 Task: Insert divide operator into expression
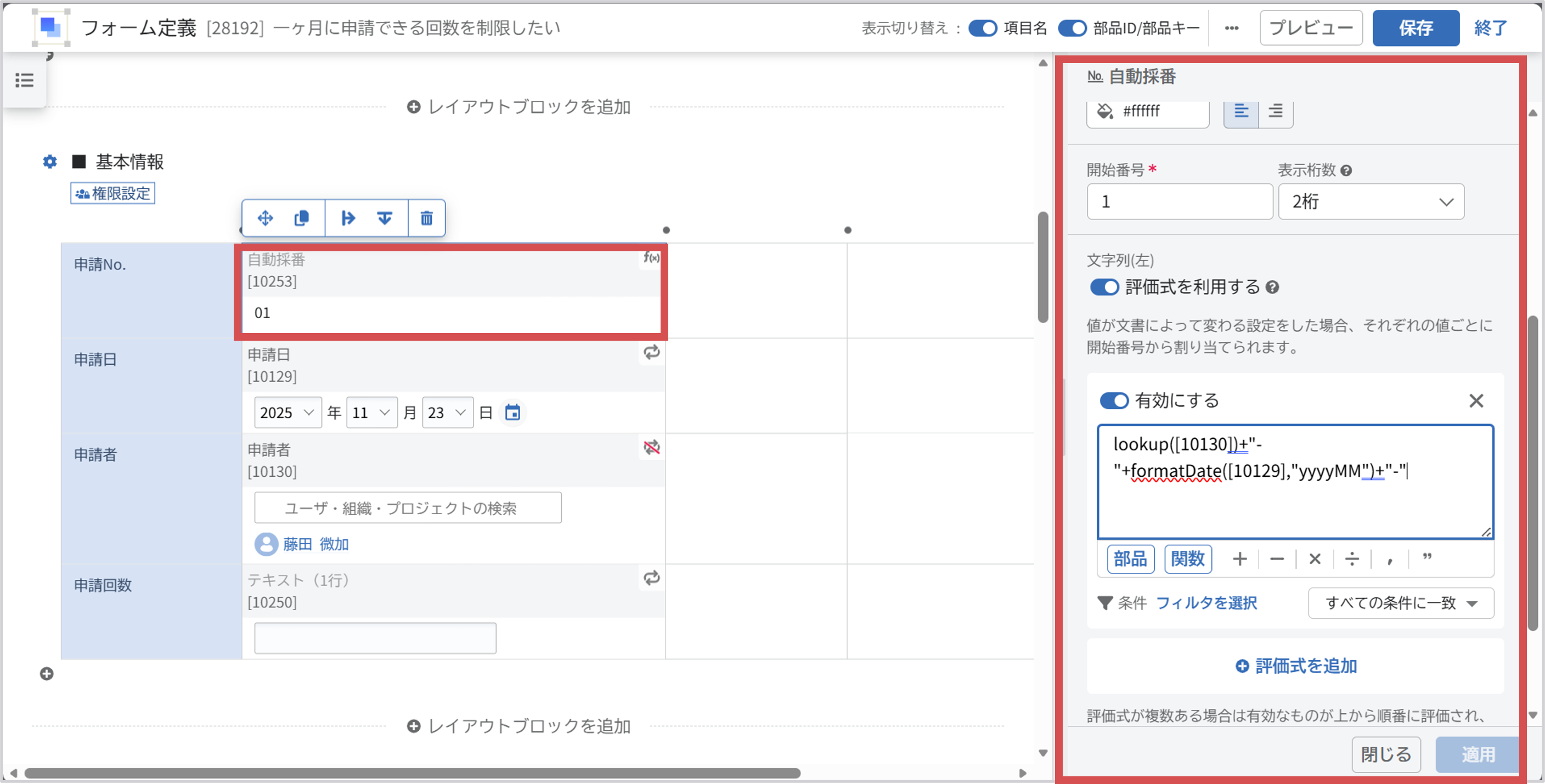(x=1352, y=559)
